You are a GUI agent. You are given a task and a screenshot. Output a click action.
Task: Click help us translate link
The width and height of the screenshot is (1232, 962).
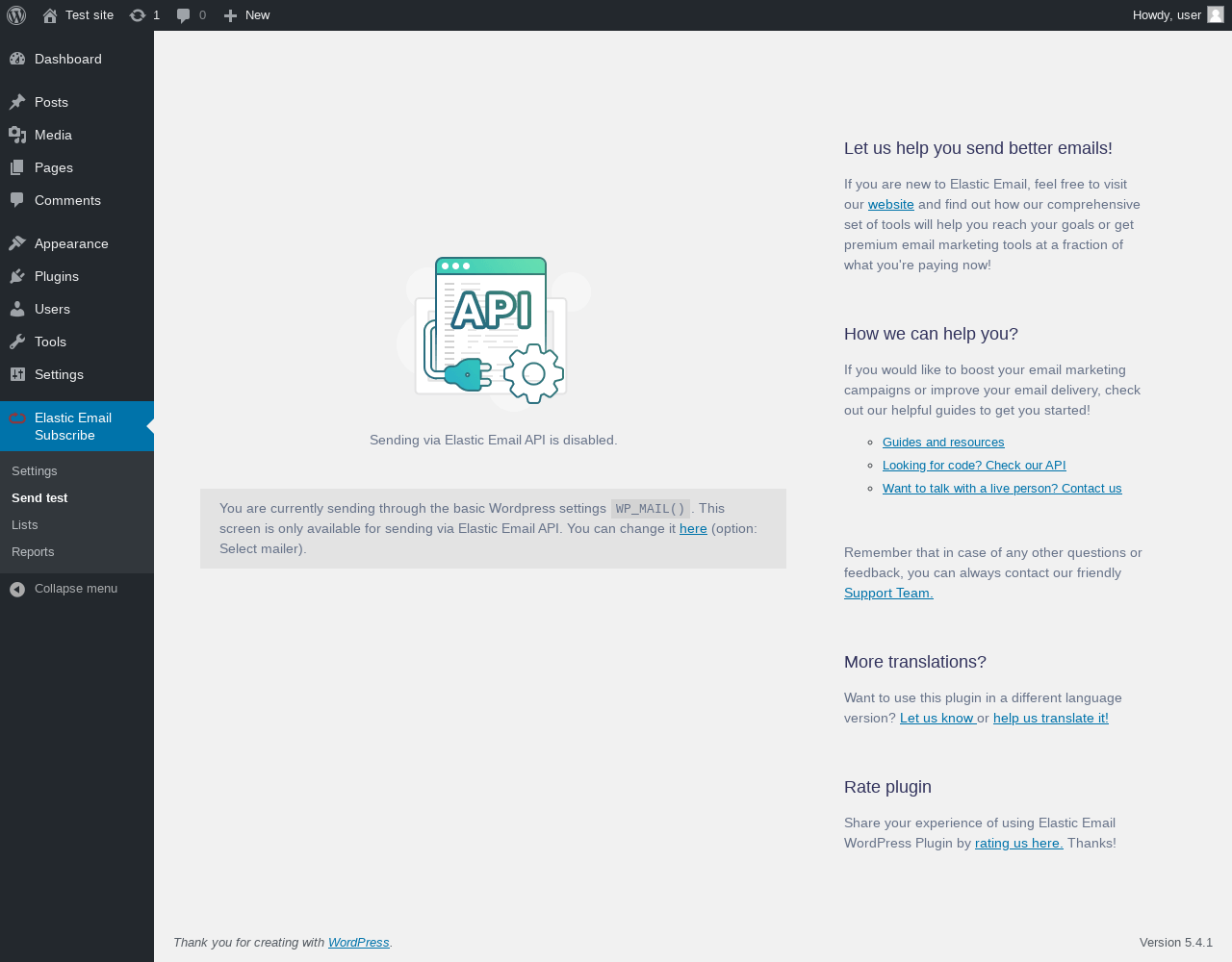(x=1051, y=718)
